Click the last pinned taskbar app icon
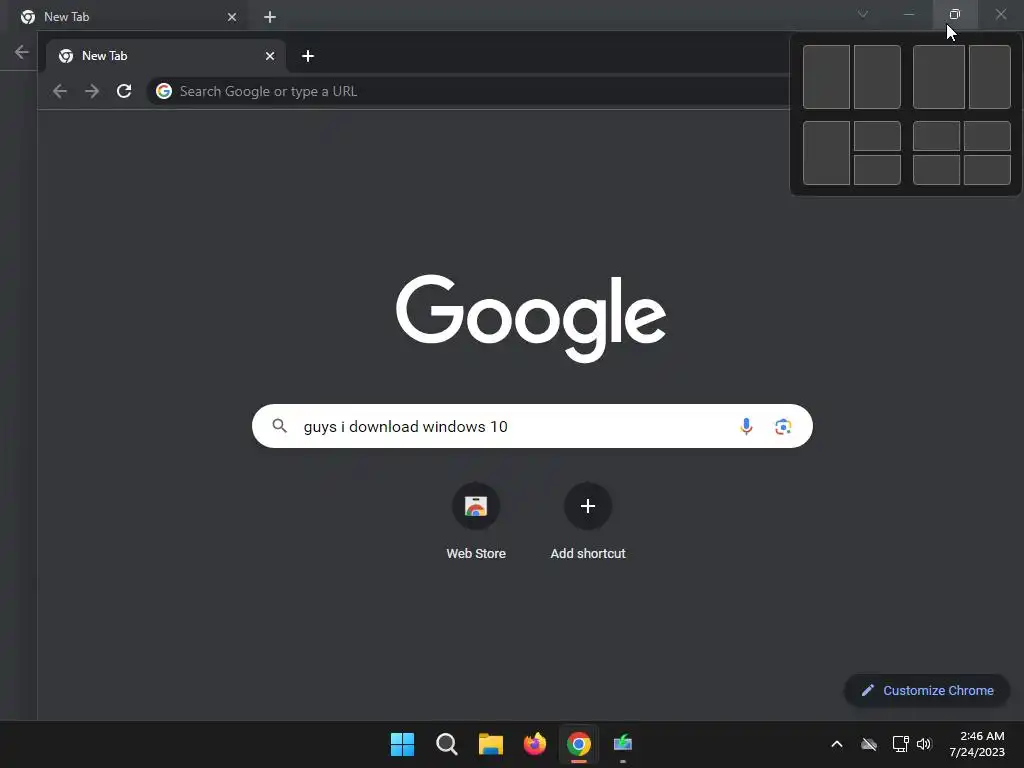The height and width of the screenshot is (768, 1024). tap(623, 744)
